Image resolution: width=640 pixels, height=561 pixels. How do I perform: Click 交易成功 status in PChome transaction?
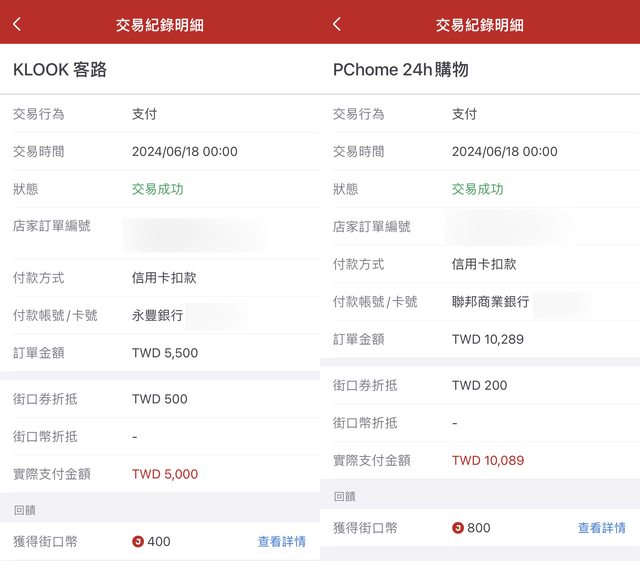(478, 189)
